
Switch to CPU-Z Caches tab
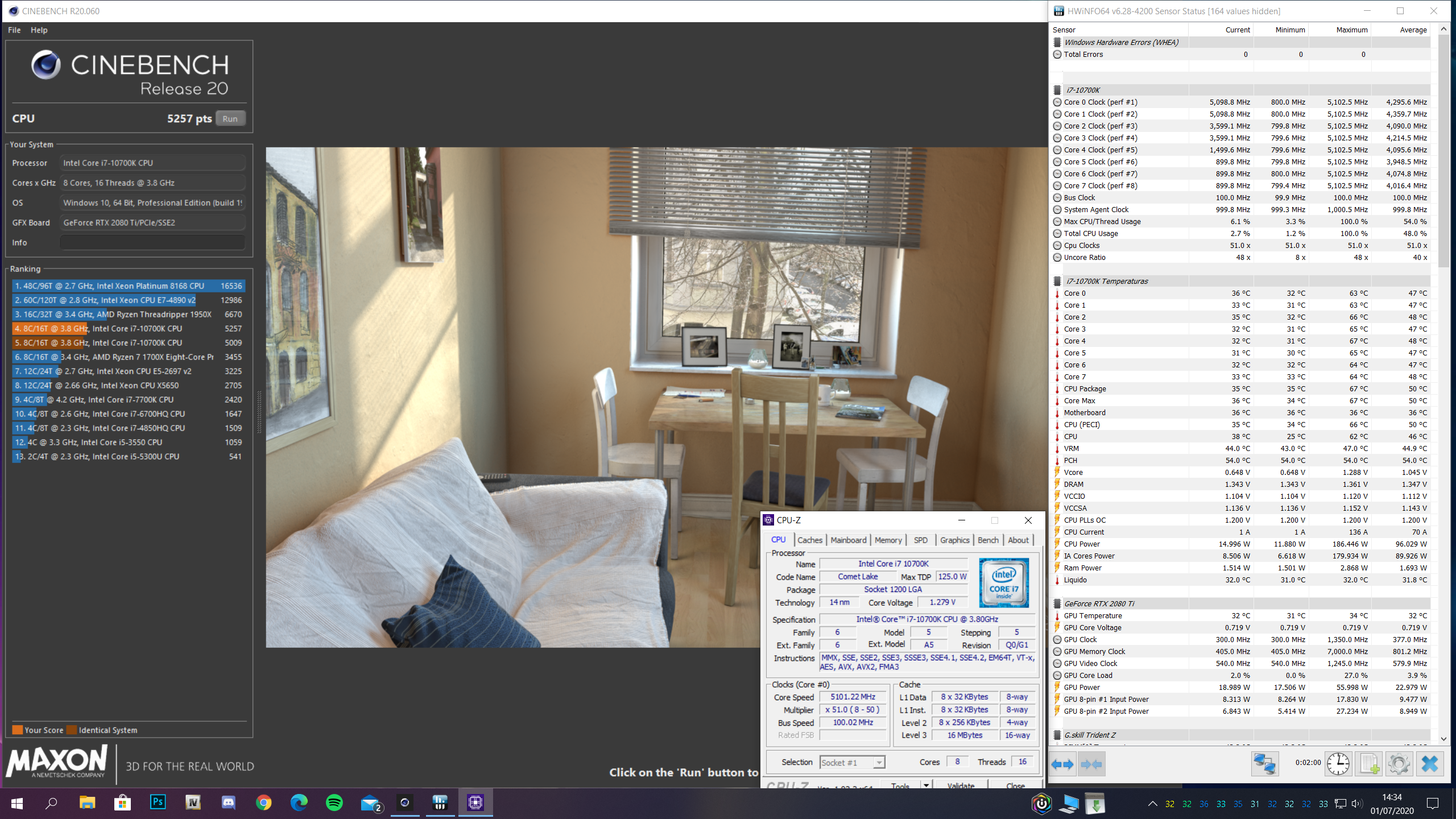pos(810,540)
